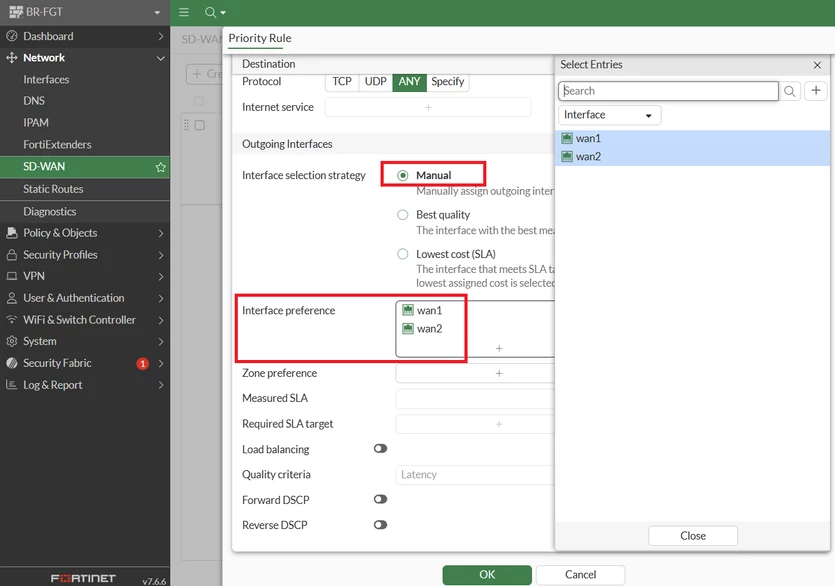Choose the TCP protocol button
Screen dimensions: 835x586
coord(342,82)
